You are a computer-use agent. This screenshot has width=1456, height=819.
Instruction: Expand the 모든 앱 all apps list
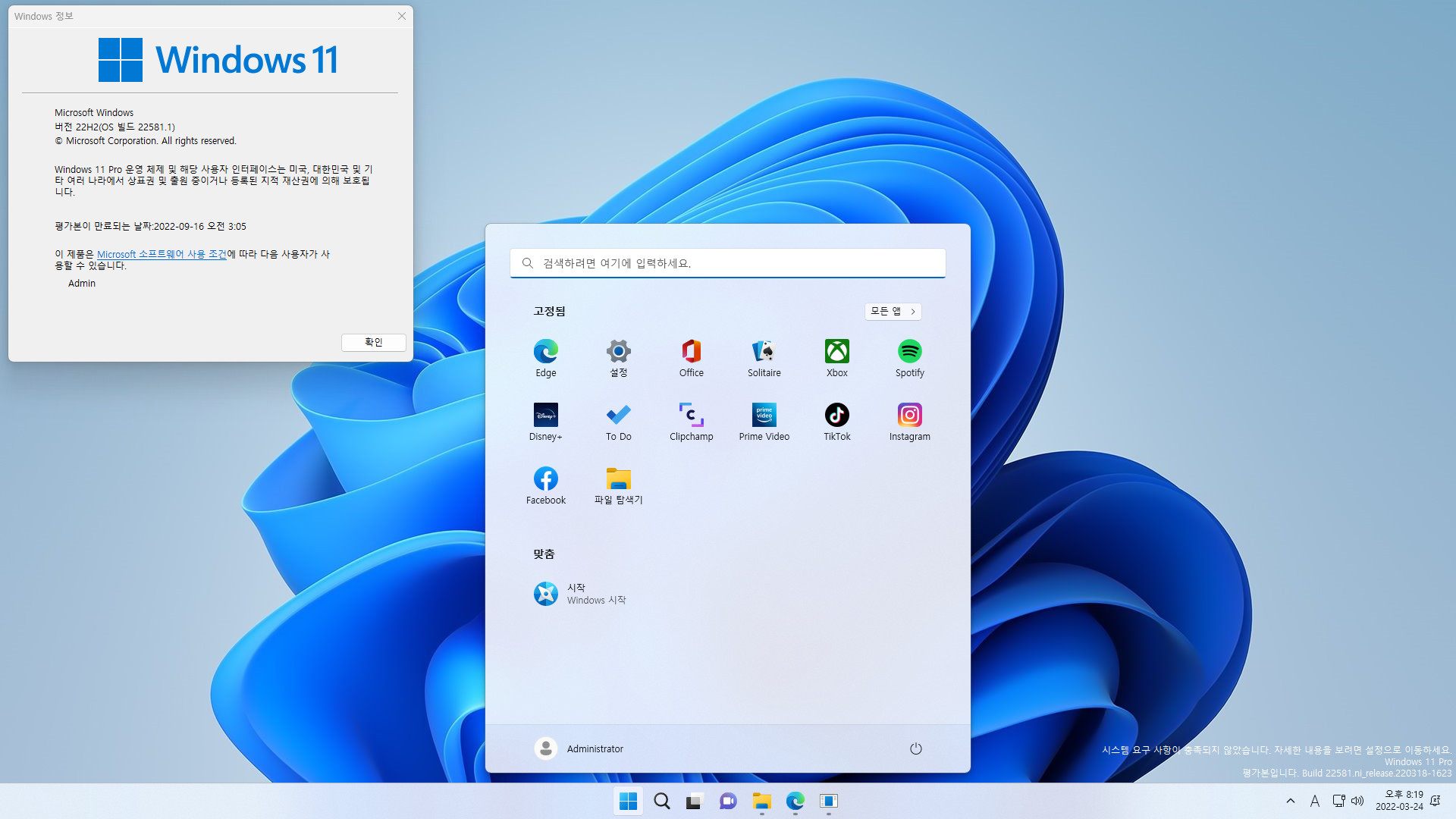tap(893, 311)
